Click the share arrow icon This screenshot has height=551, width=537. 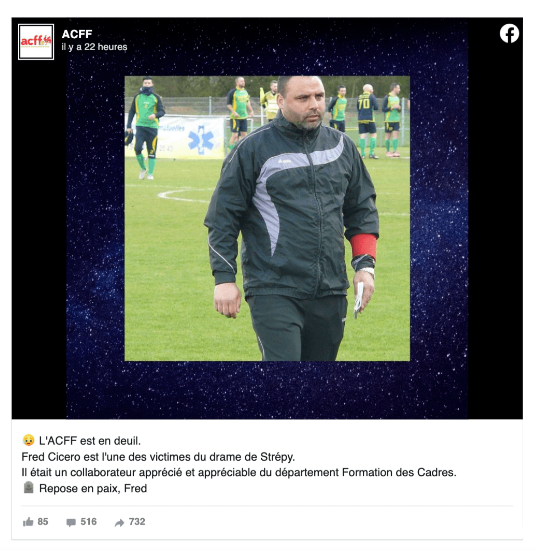(x=119, y=523)
